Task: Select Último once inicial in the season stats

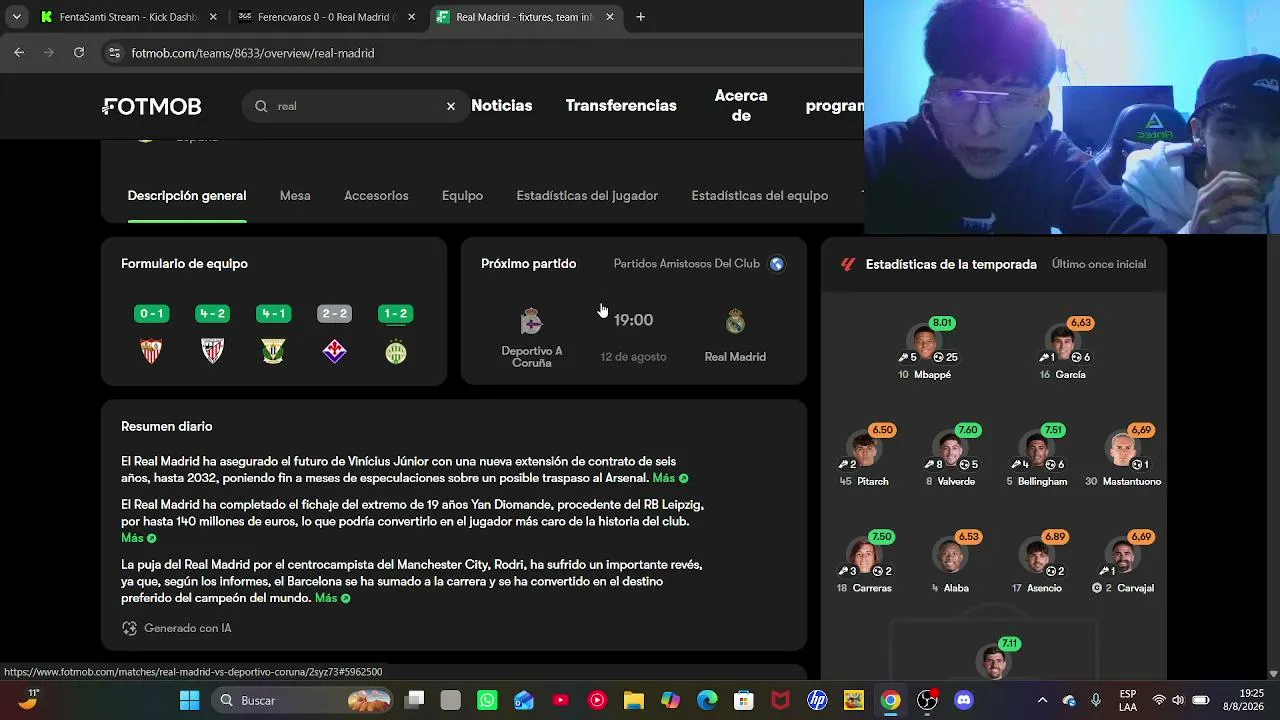Action: (1099, 264)
